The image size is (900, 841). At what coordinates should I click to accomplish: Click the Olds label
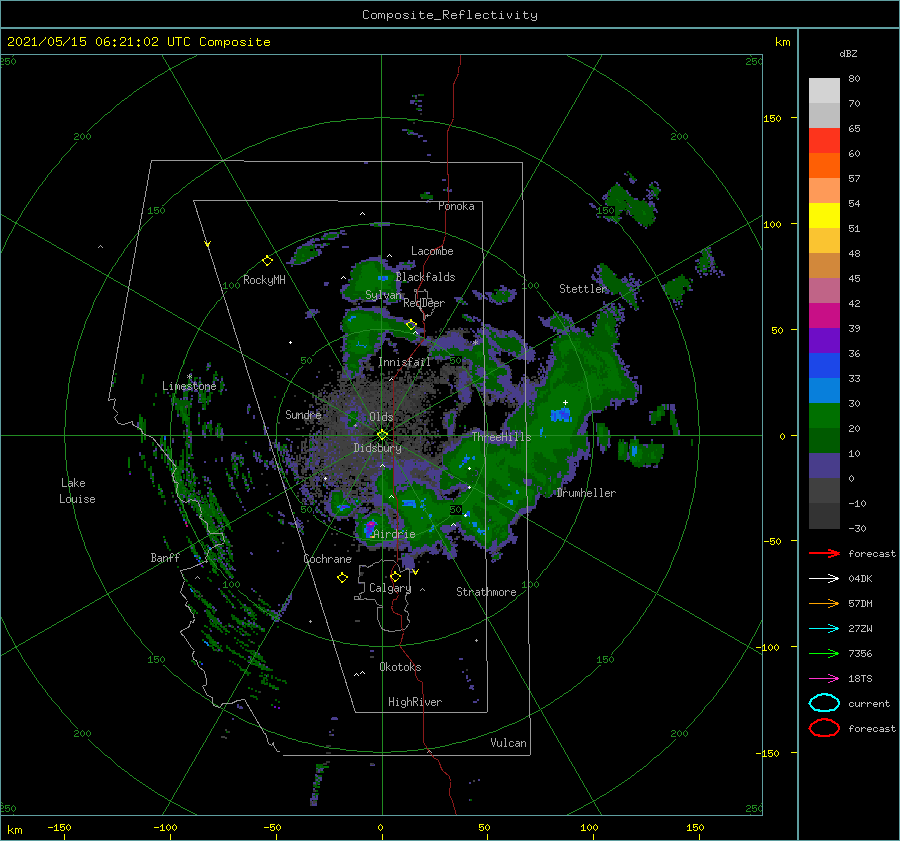point(381,417)
